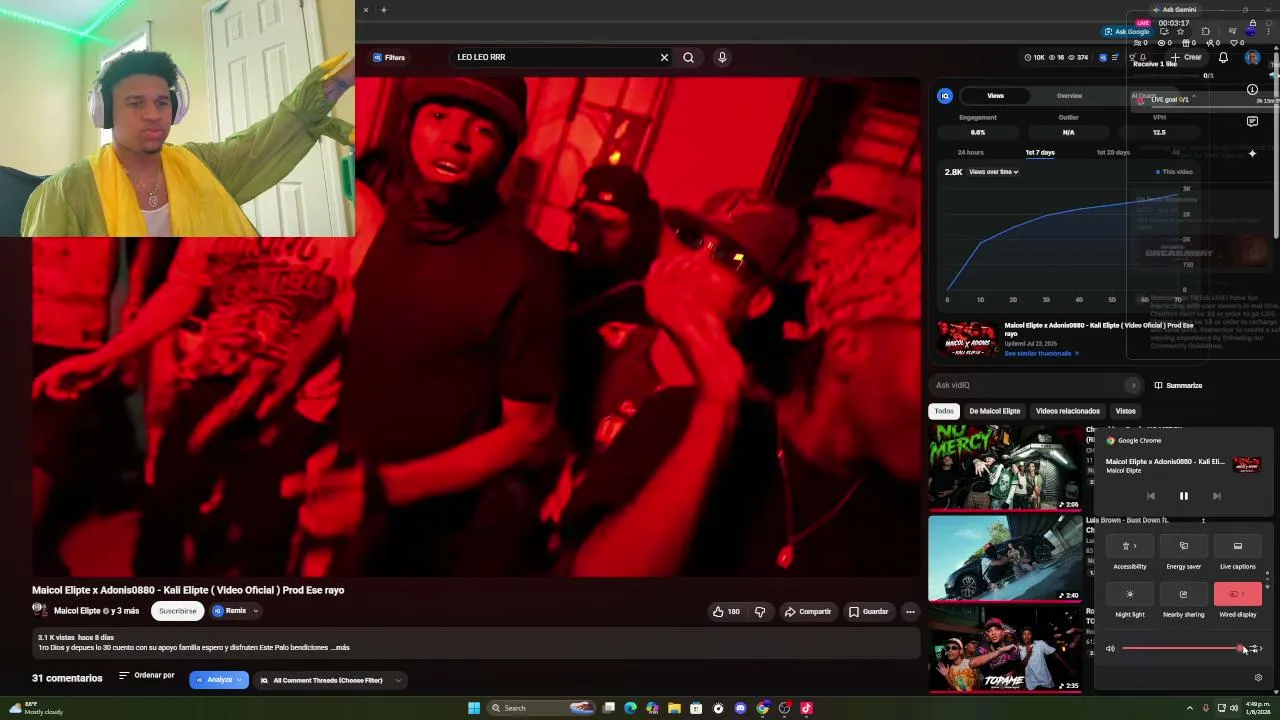
Task: Save the video with Guardar
Action: pos(868,611)
